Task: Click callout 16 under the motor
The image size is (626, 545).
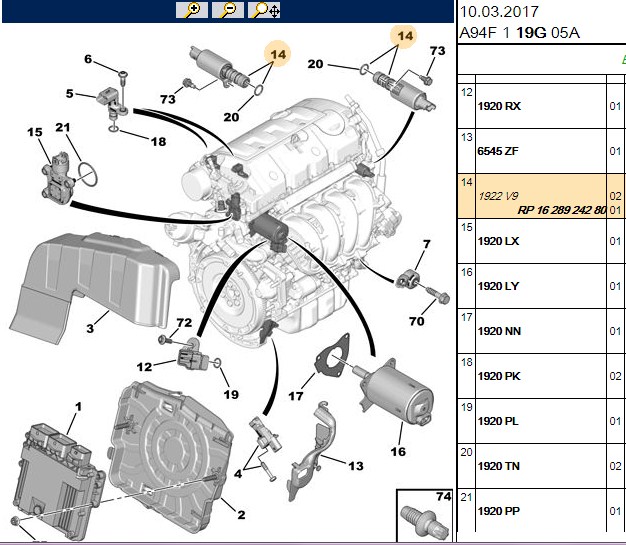Action: 398,452
